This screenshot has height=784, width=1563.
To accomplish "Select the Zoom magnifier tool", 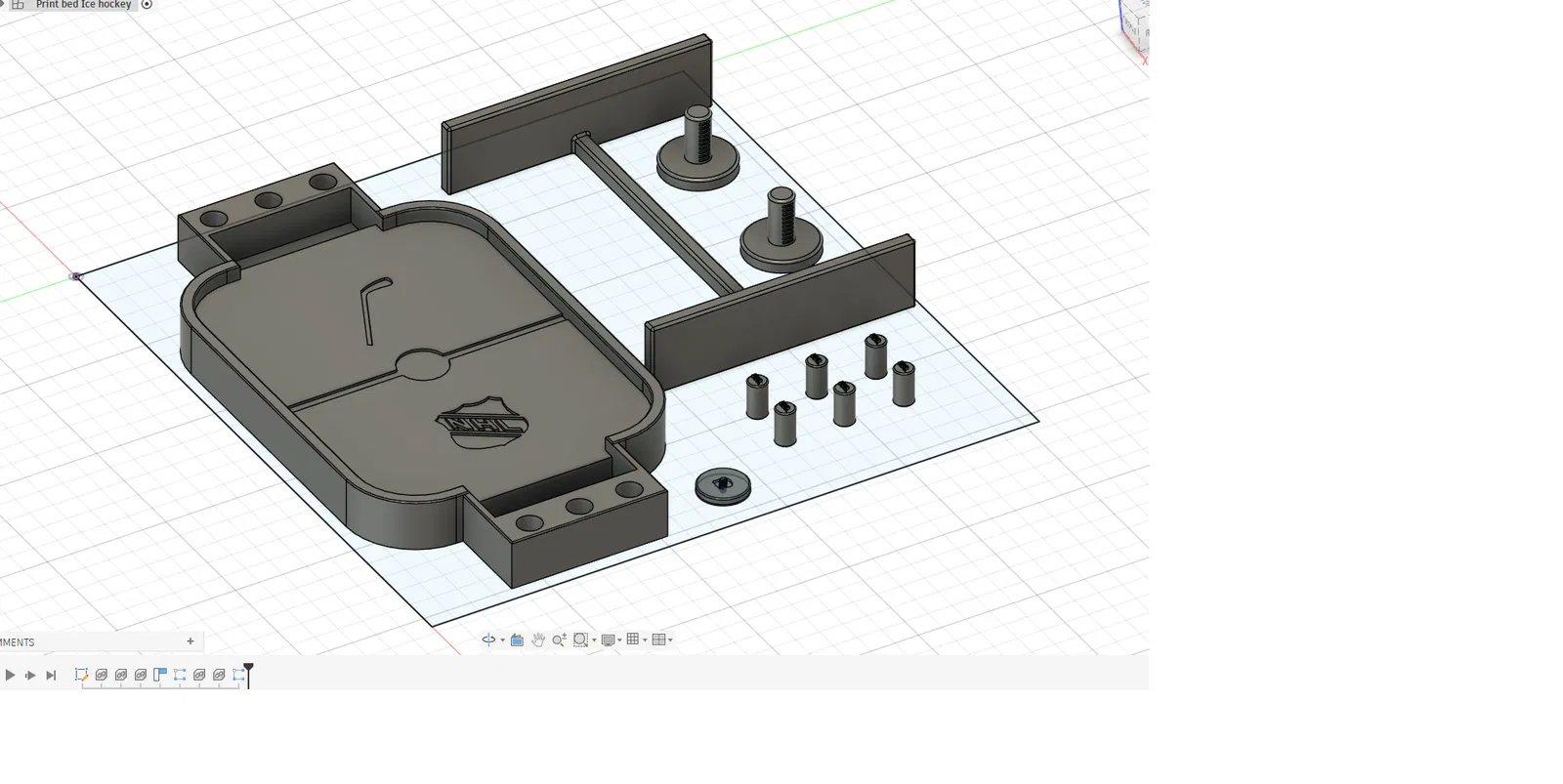I will click(x=559, y=640).
